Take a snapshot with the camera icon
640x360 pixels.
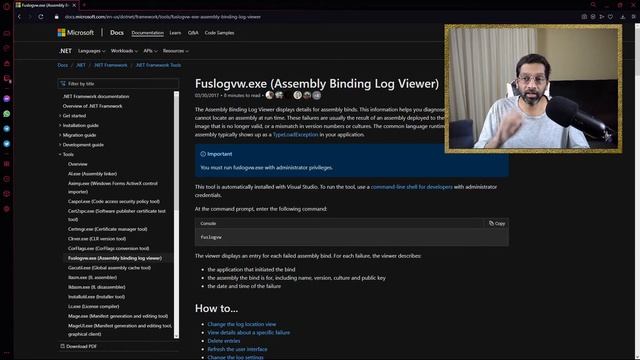[x=584, y=17]
